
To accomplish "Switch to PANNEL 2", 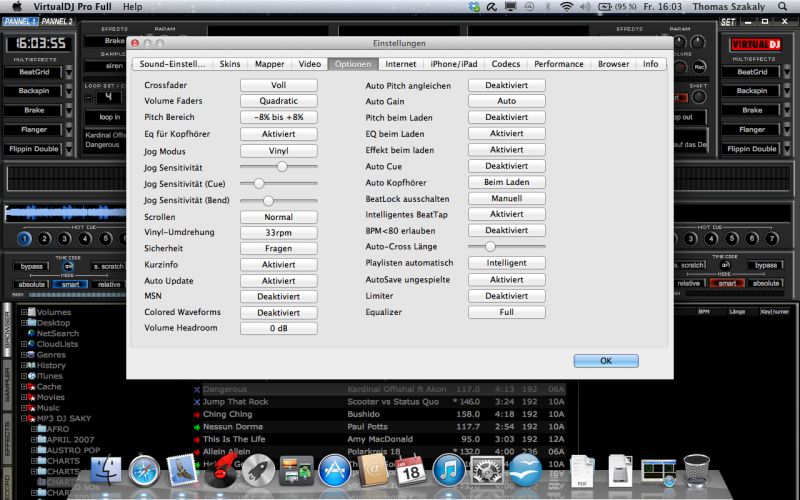I will [57, 21].
